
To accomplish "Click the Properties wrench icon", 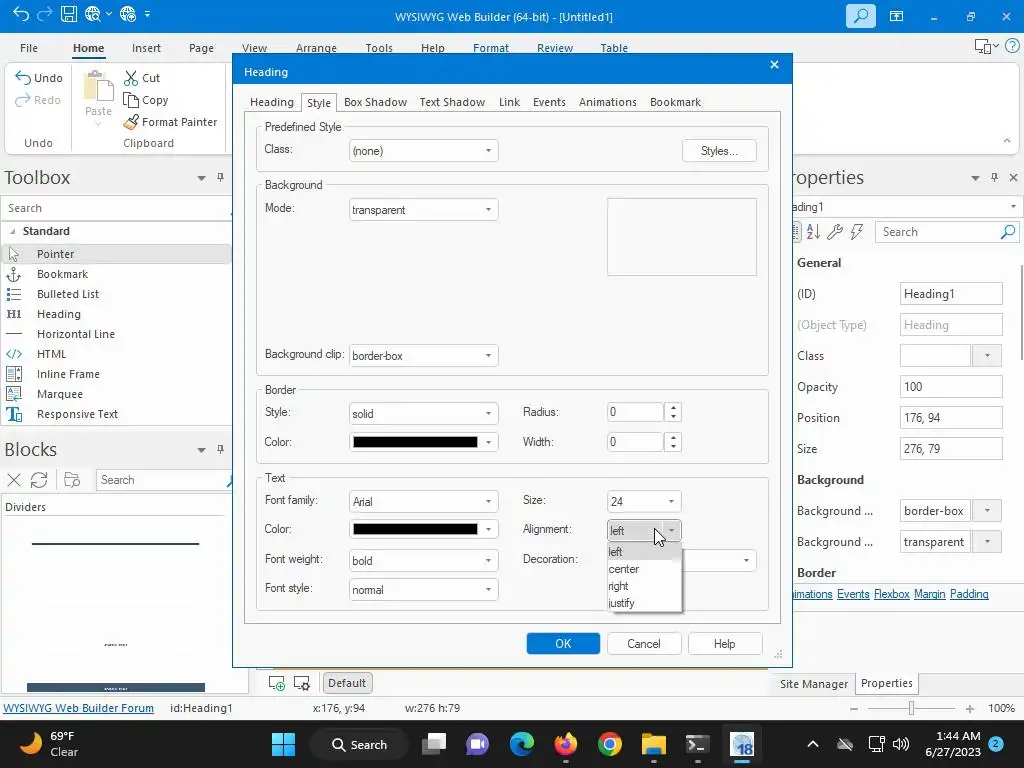I will tap(835, 231).
